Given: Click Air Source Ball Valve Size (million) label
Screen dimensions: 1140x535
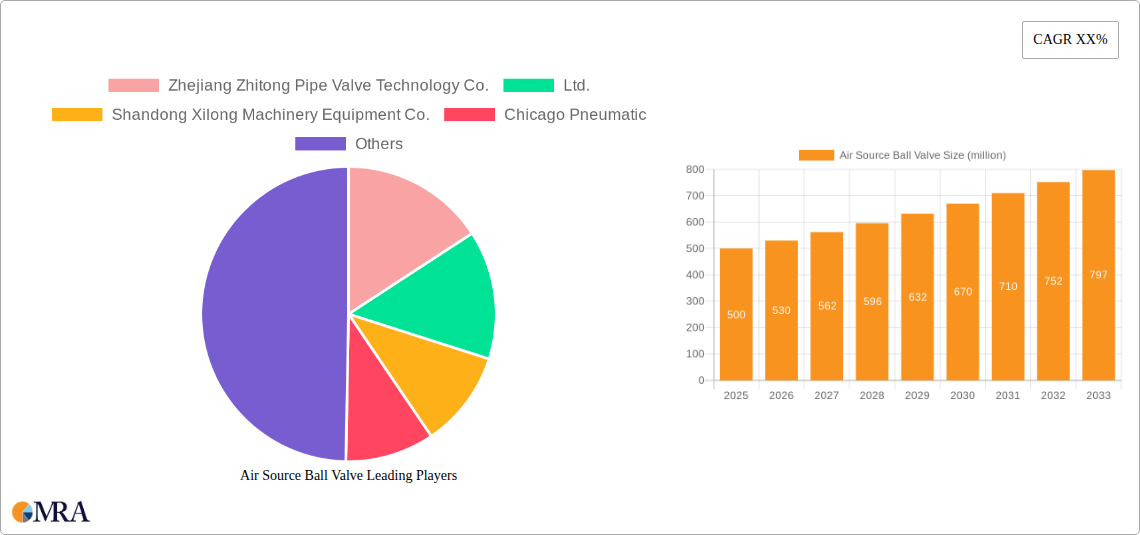Looking at the screenshot, I should (923, 155).
